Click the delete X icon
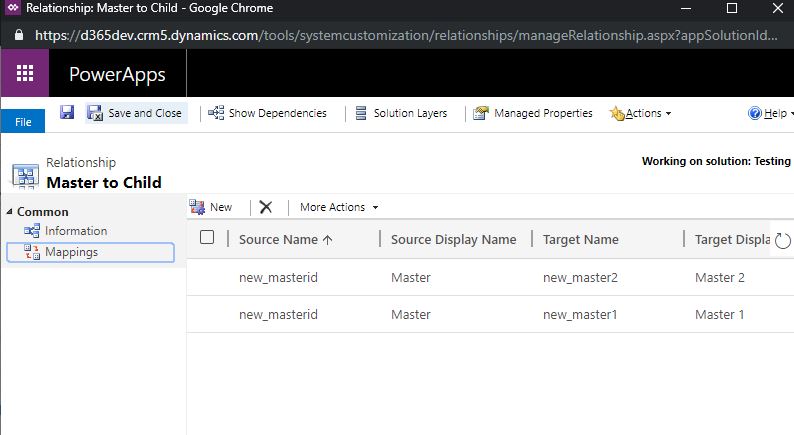The image size is (794, 435). pyautogui.click(x=265, y=207)
